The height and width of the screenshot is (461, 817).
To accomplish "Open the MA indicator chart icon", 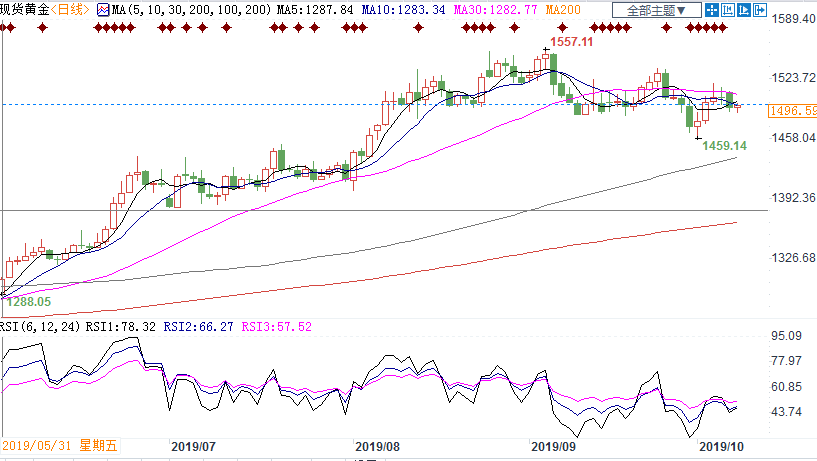I will click(103, 10).
